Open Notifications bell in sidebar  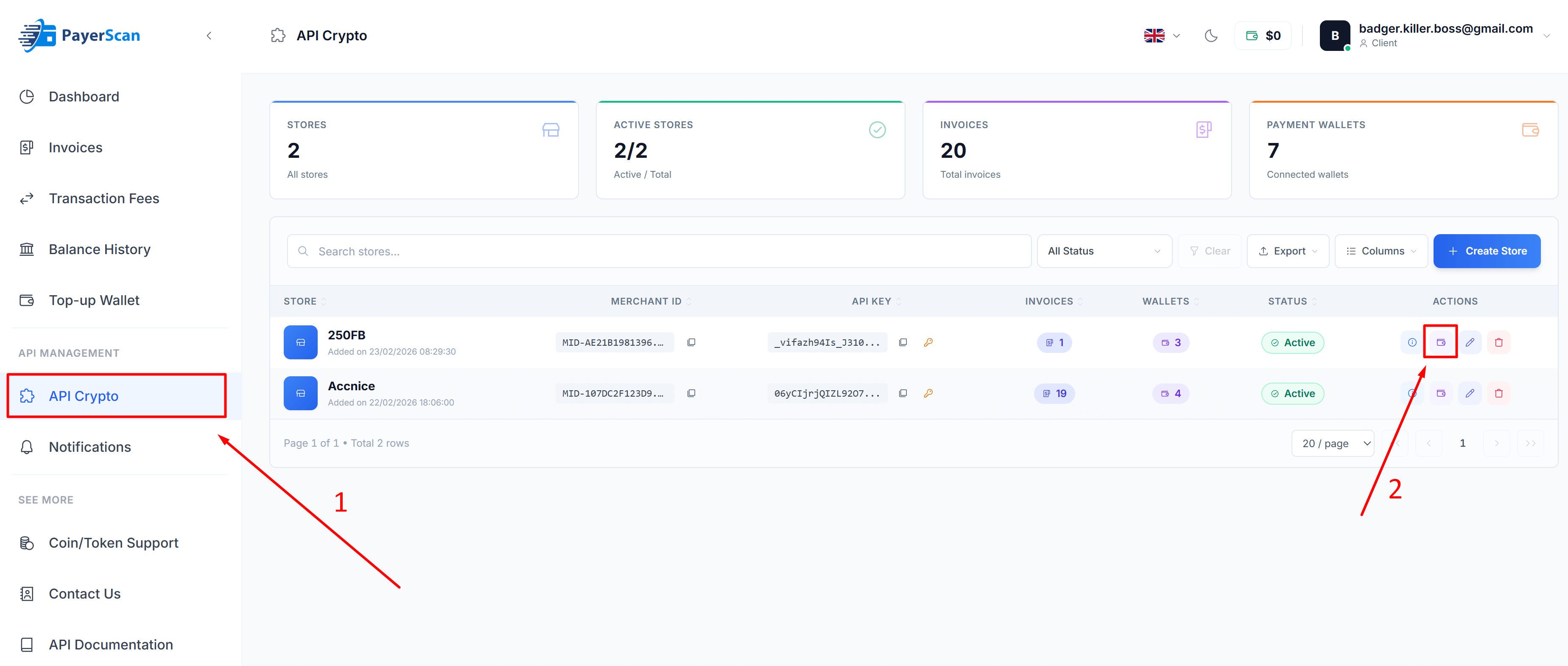pyautogui.click(x=89, y=447)
